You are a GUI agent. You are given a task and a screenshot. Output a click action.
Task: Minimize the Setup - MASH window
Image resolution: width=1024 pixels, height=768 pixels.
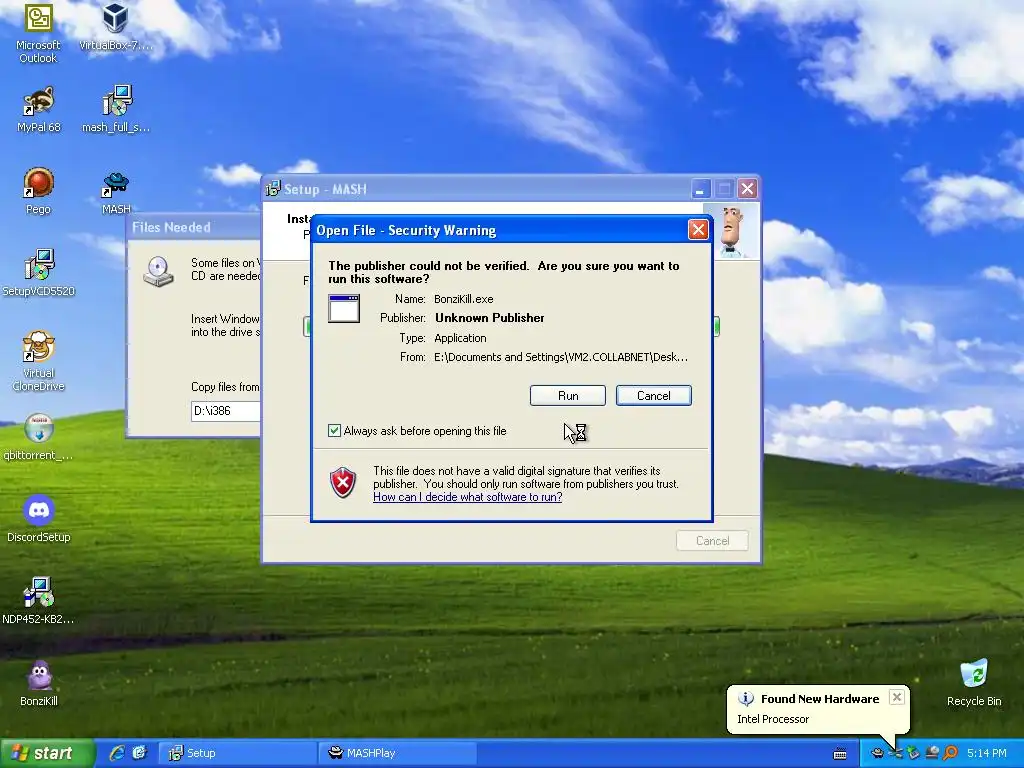pos(700,189)
